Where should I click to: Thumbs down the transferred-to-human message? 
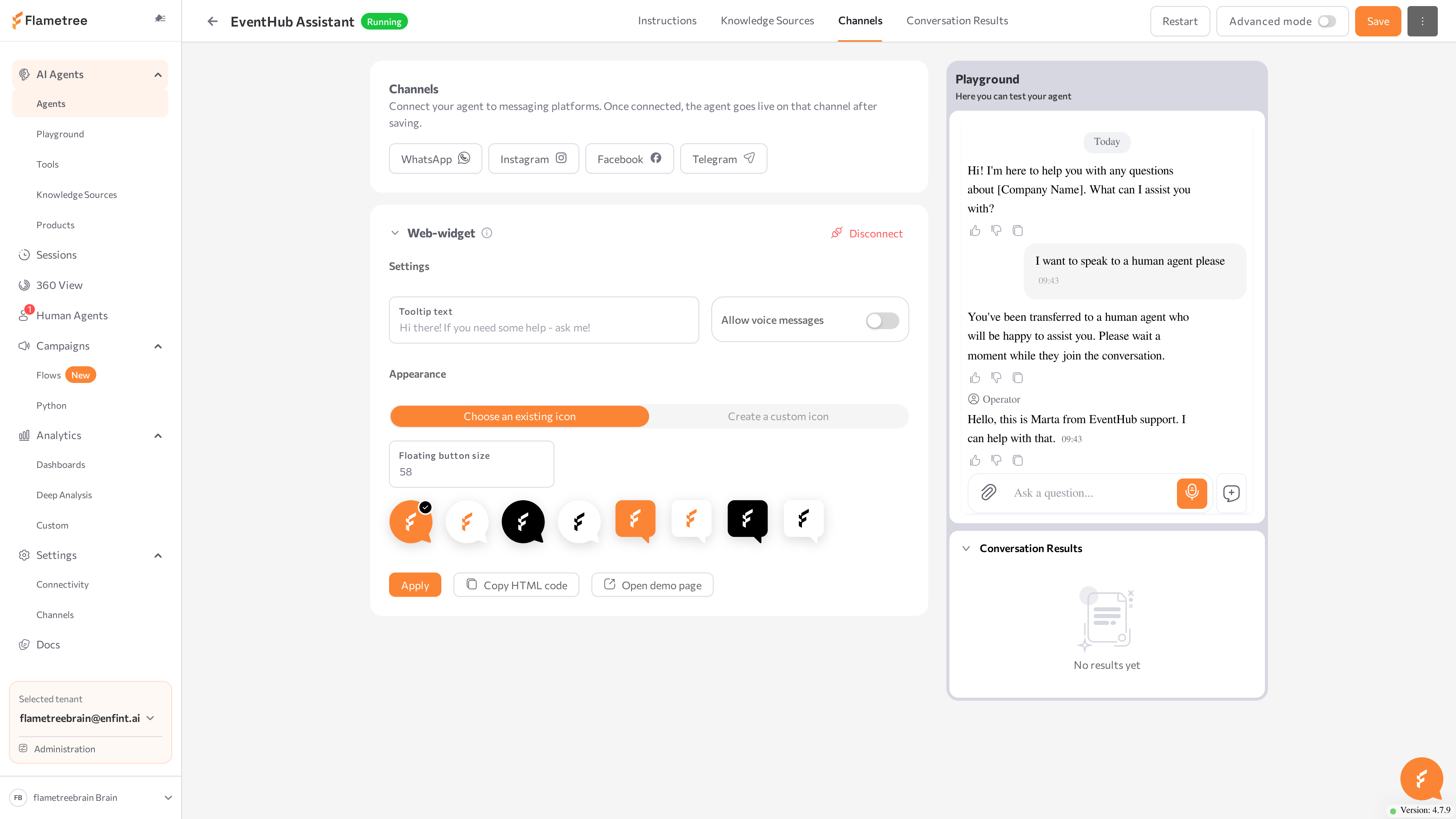(x=996, y=378)
